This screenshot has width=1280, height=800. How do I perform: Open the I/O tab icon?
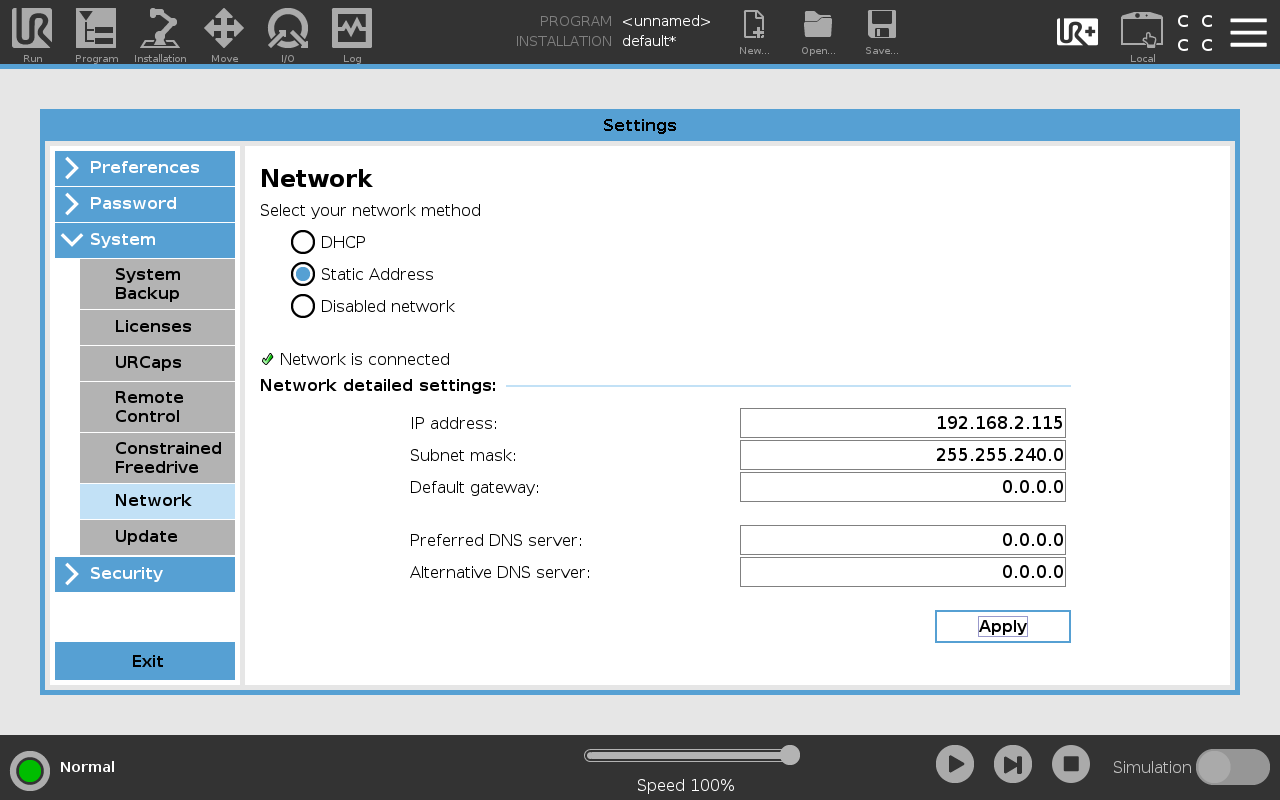coord(288,29)
